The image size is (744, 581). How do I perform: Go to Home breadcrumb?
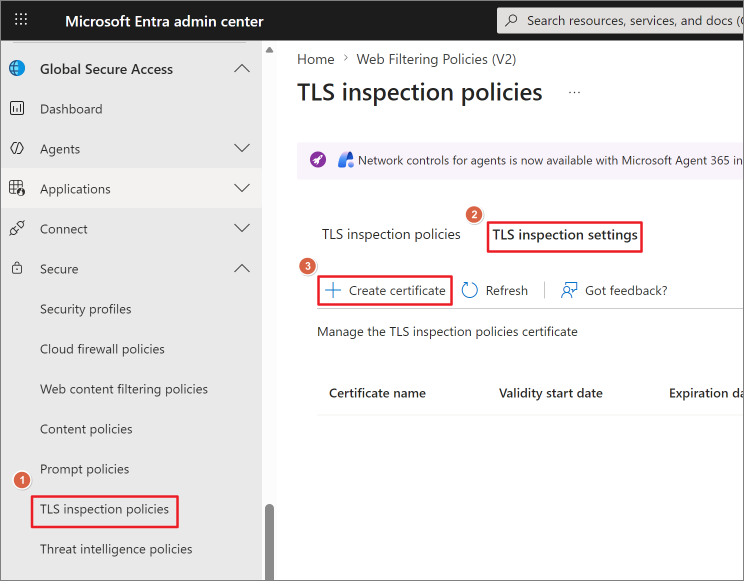point(316,59)
